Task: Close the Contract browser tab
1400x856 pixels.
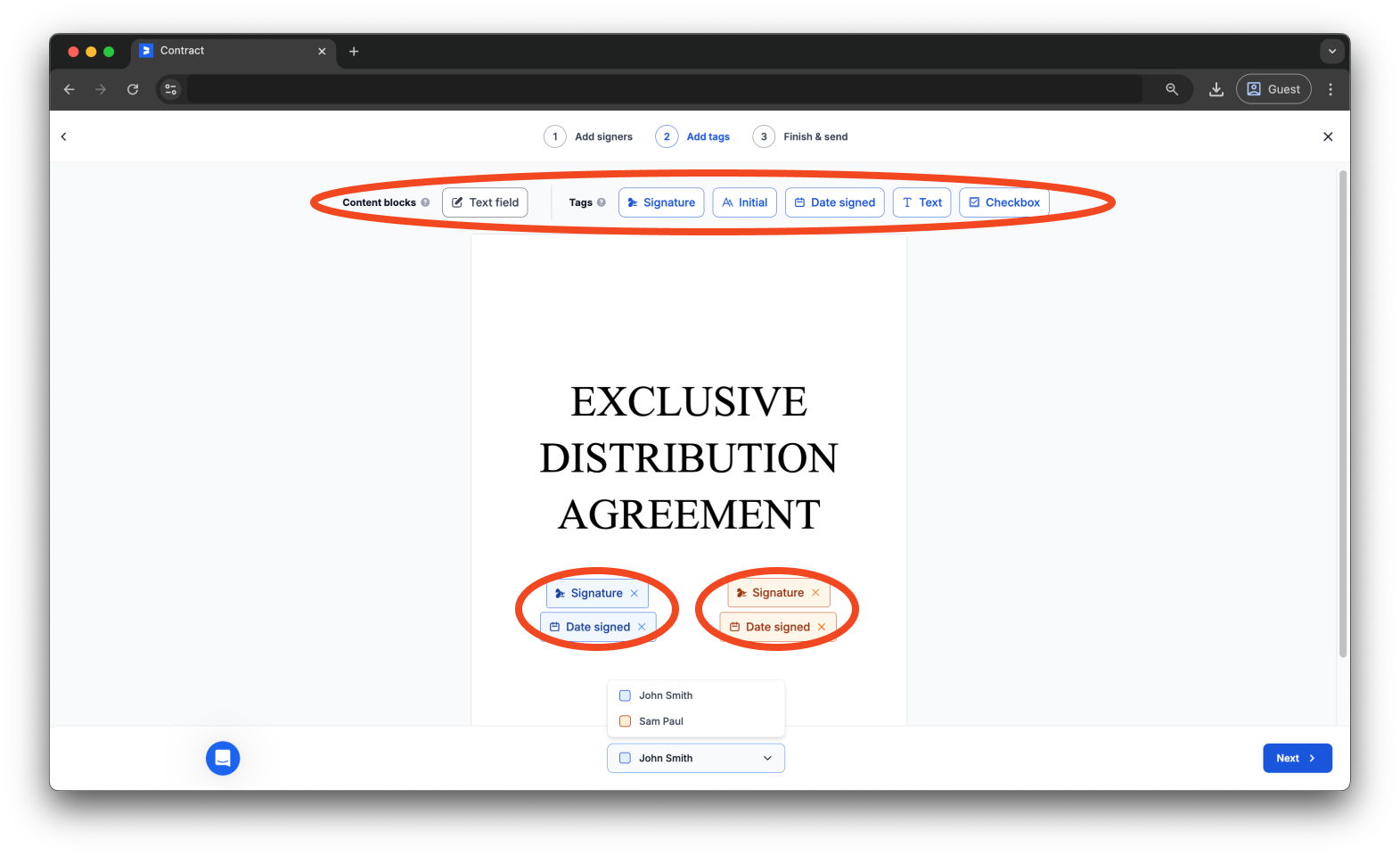Action: (323, 52)
